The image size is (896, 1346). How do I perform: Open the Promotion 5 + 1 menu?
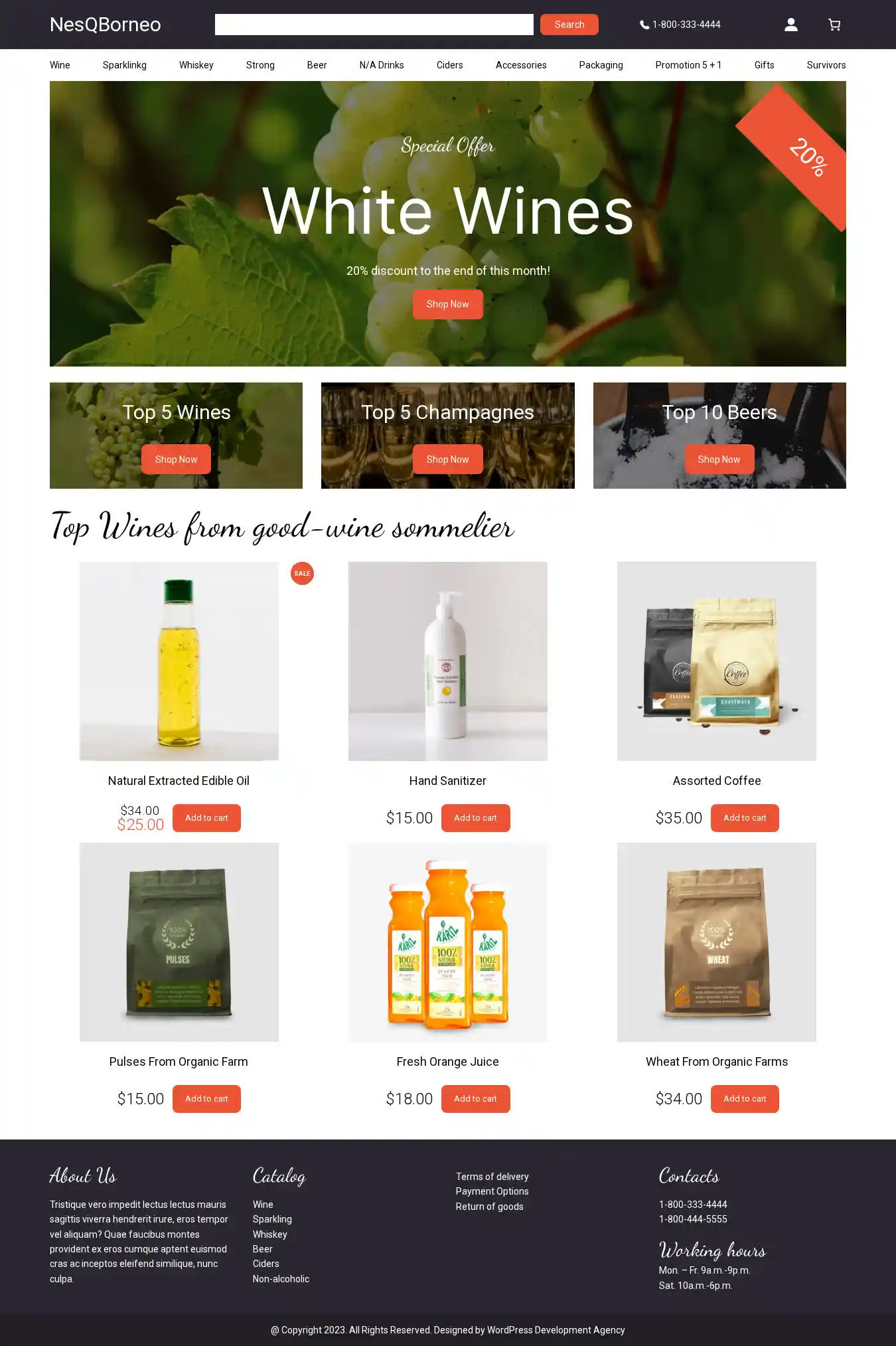click(688, 65)
